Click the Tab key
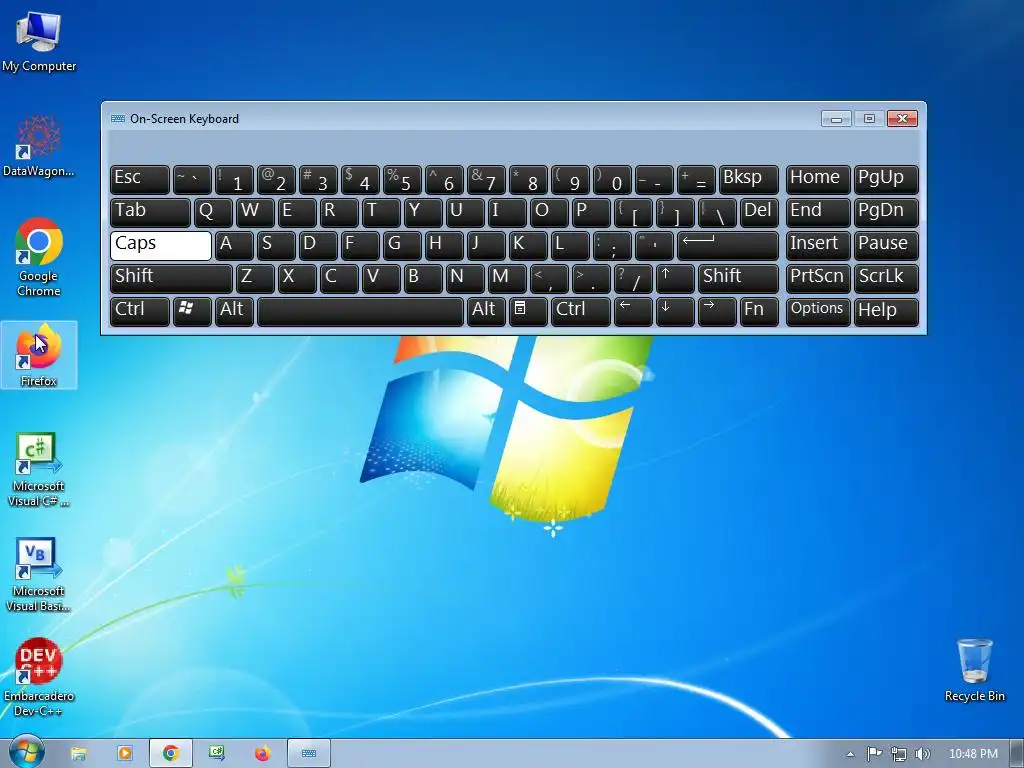Viewport: 1024px width, 768px height. pyautogui.click(x=150, y=213)
